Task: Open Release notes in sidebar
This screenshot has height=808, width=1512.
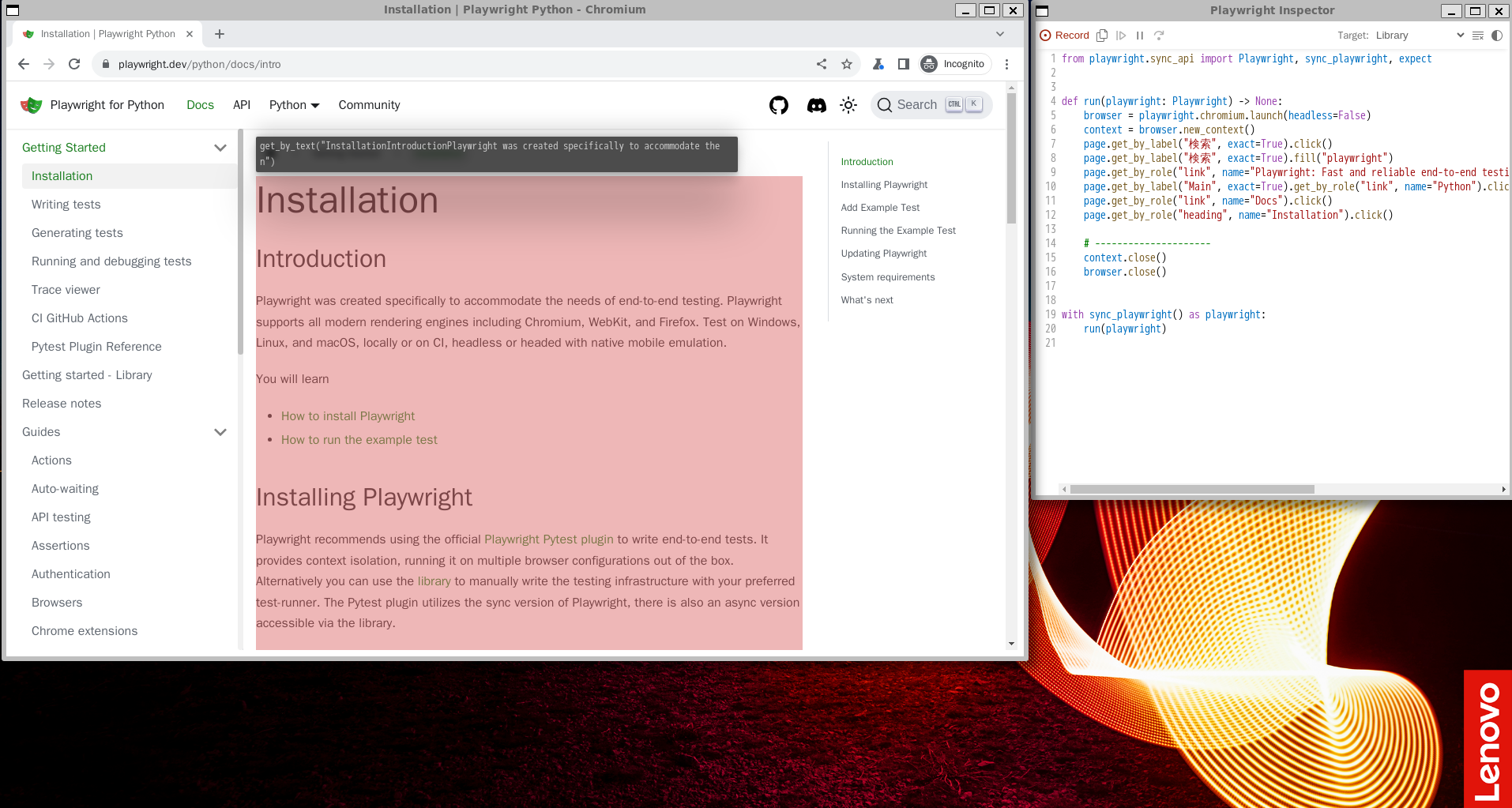Action: (x=125, y=404)
